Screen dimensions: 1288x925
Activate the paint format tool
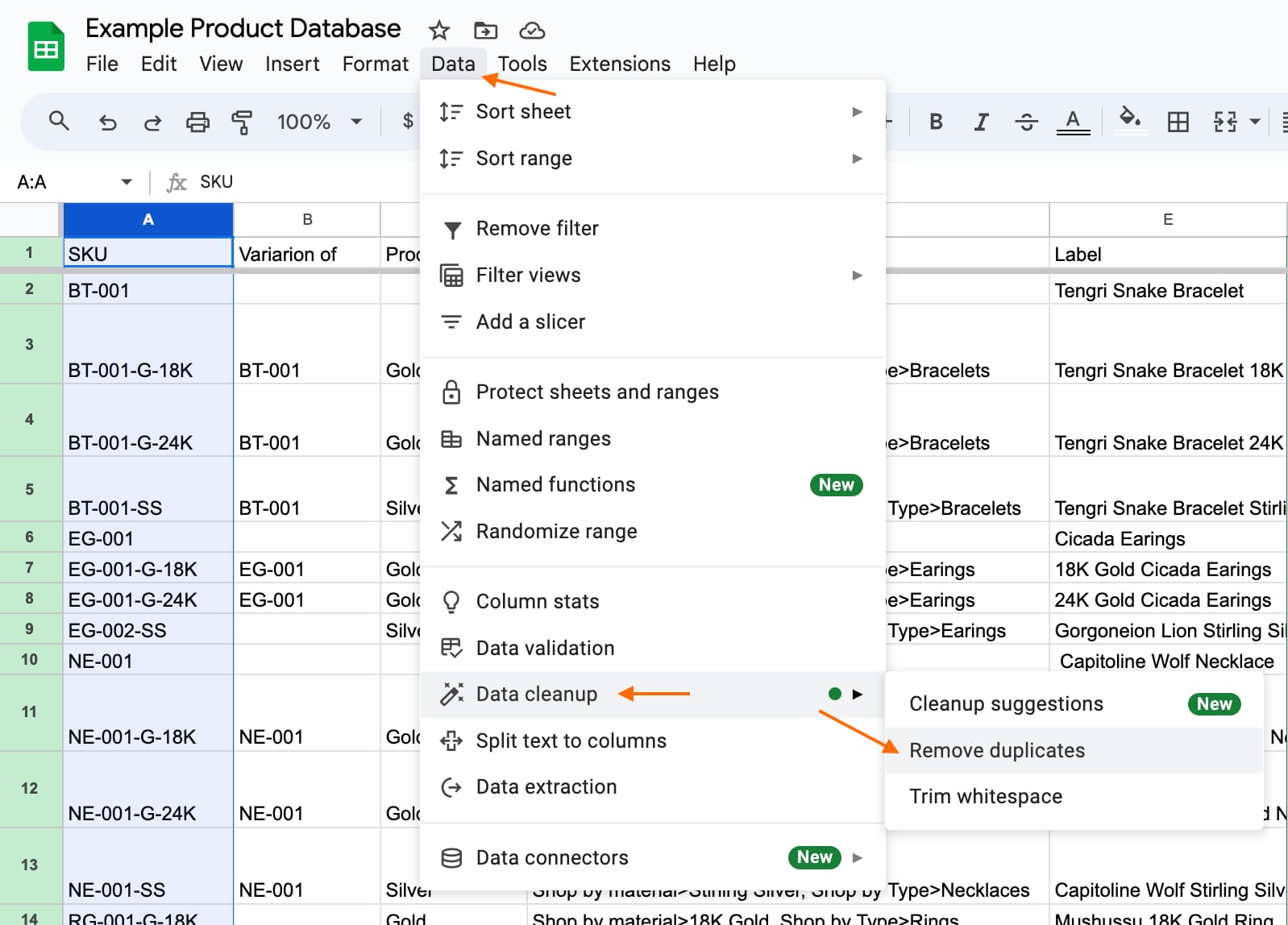242,122
